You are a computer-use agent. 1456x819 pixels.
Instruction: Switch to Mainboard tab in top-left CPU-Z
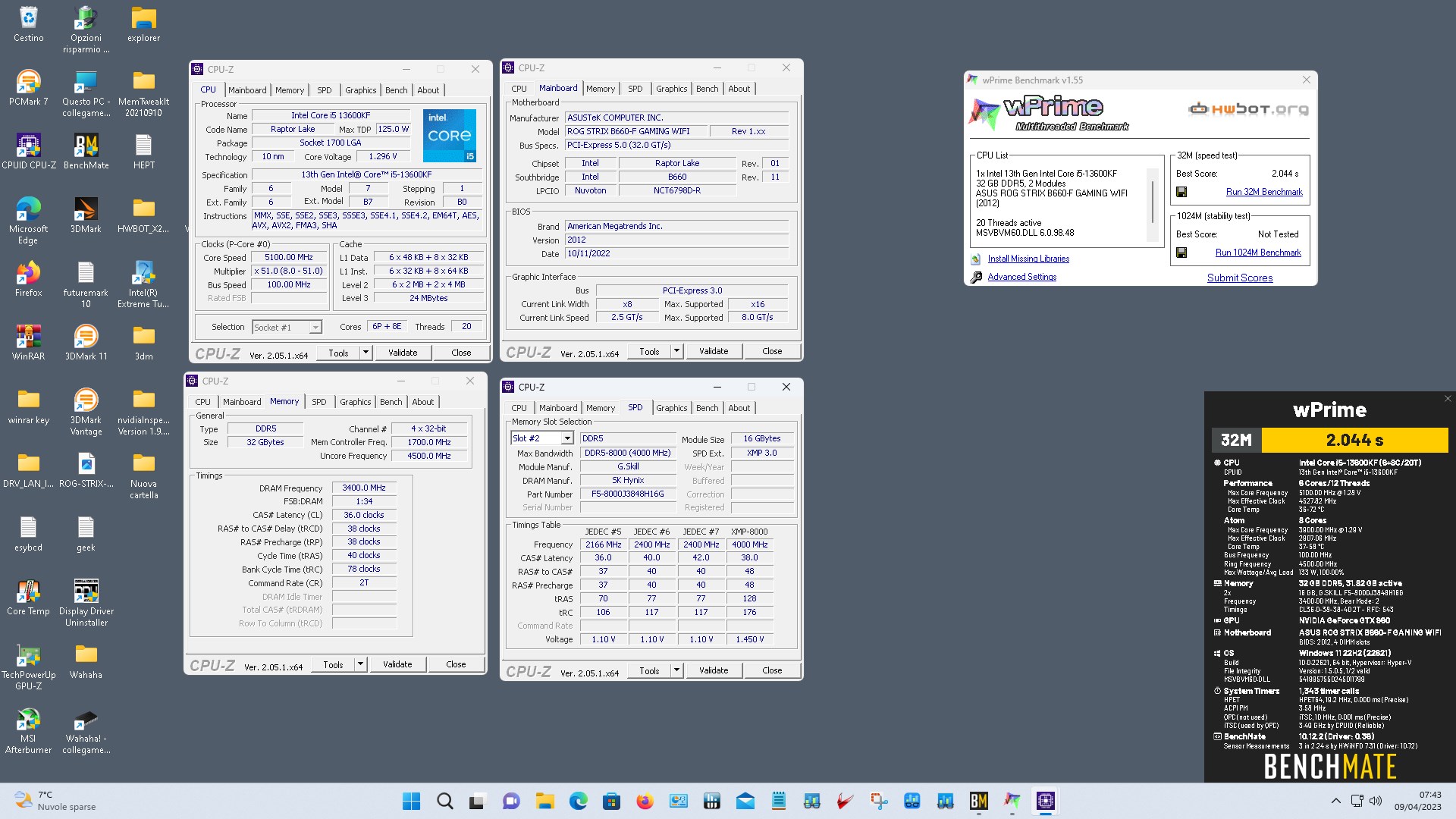coord(247,89)
